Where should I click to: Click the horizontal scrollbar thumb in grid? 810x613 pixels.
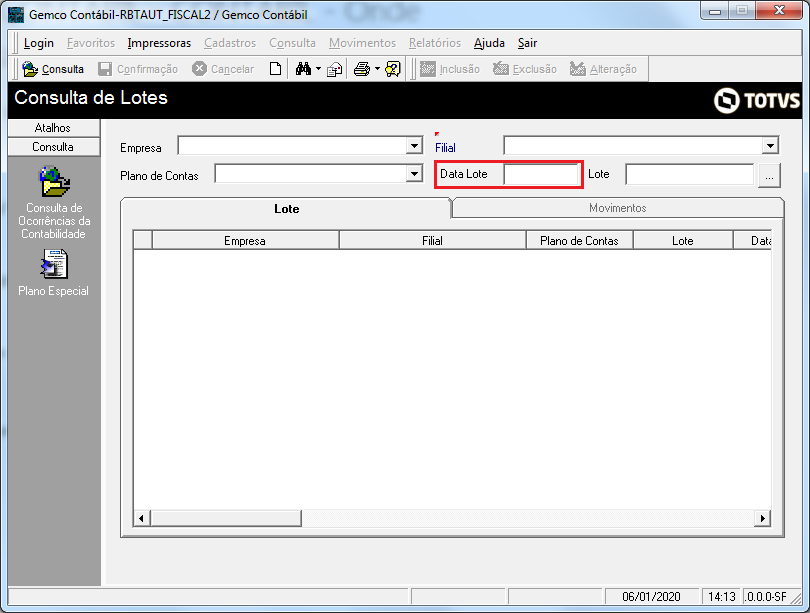pyautogui.click(x=226, y=518)
